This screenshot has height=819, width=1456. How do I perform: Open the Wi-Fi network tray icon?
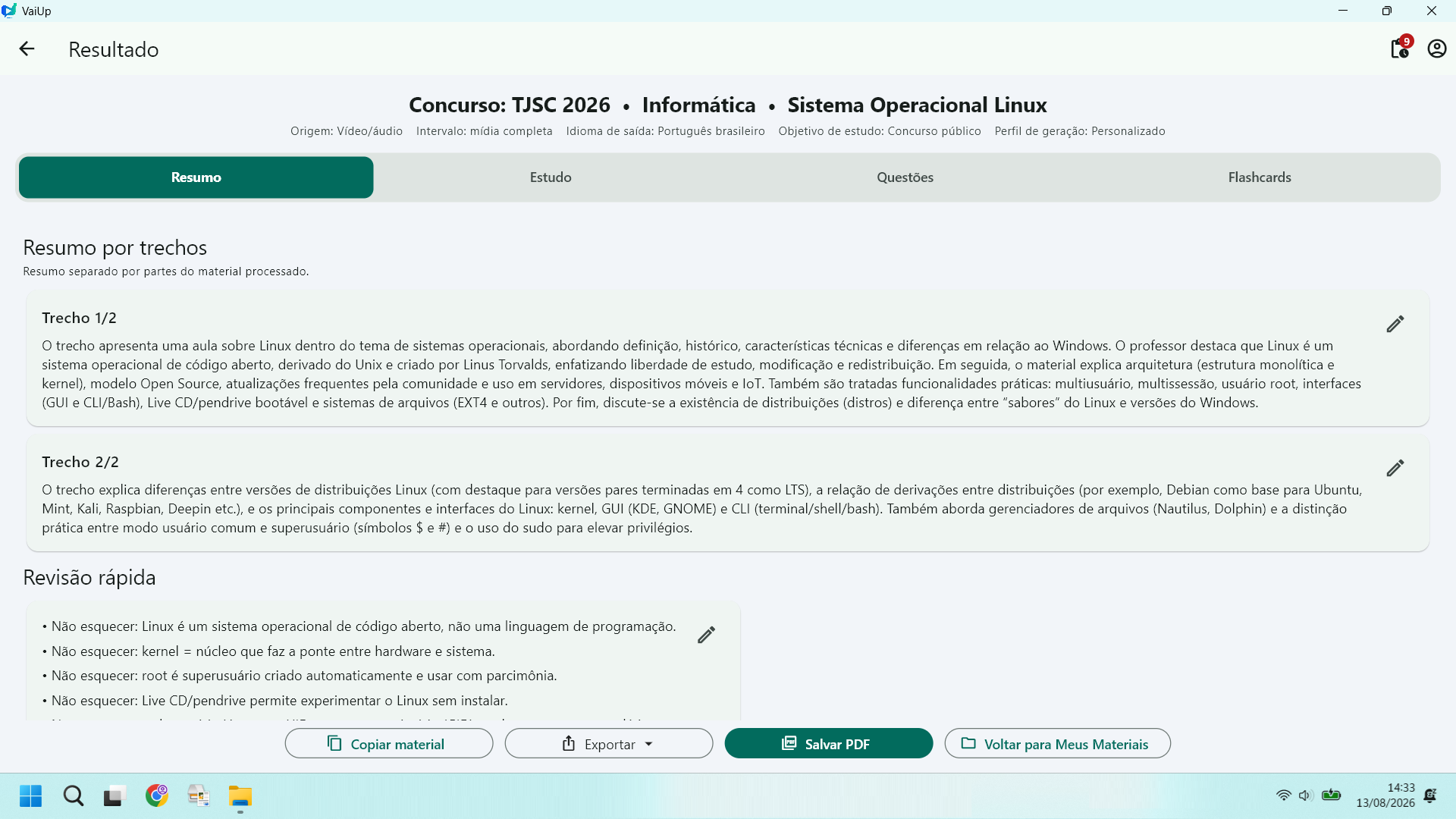(1283, 795)
